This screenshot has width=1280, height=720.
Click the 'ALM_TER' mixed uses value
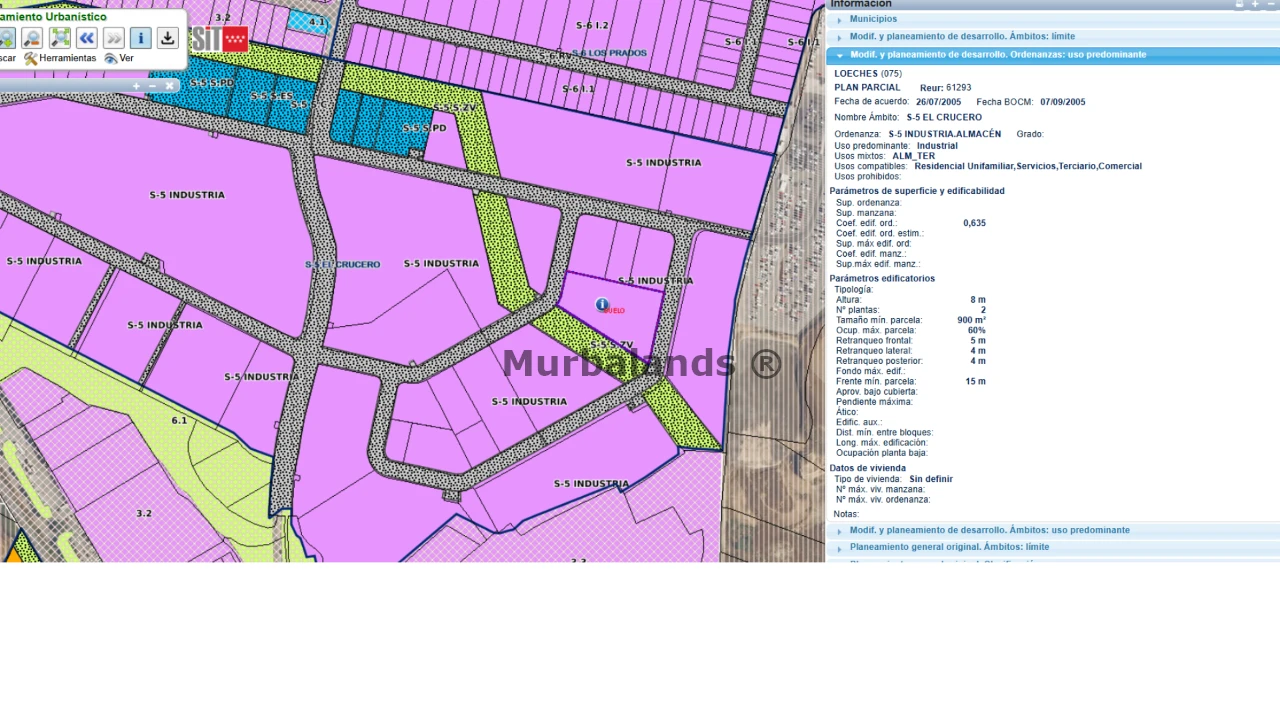[914, 156]
